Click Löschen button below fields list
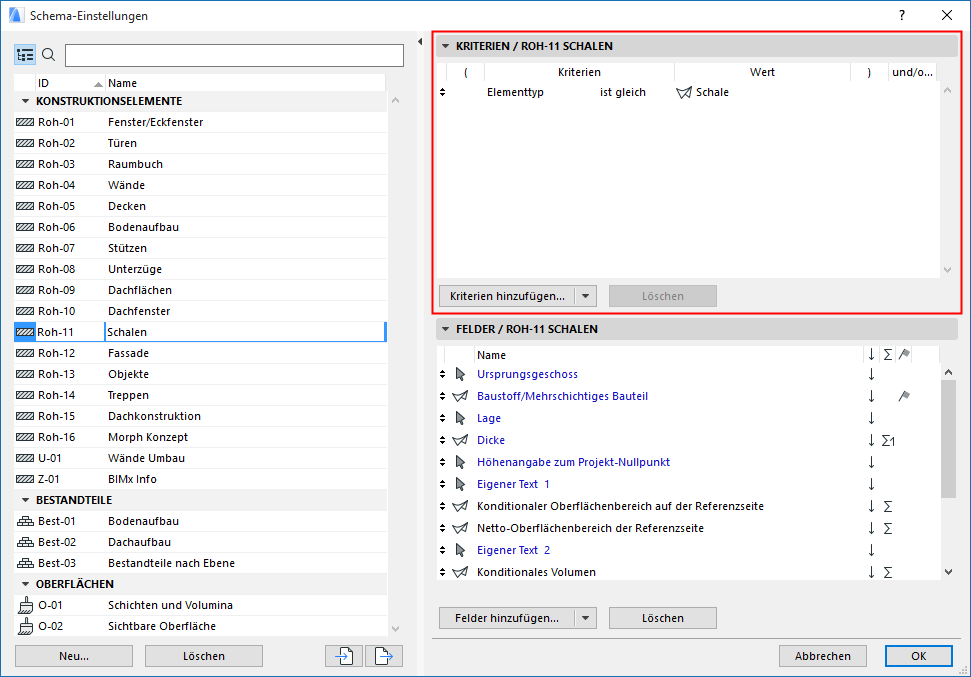Screen dimensions: 971x677 (x=663, y=618)
